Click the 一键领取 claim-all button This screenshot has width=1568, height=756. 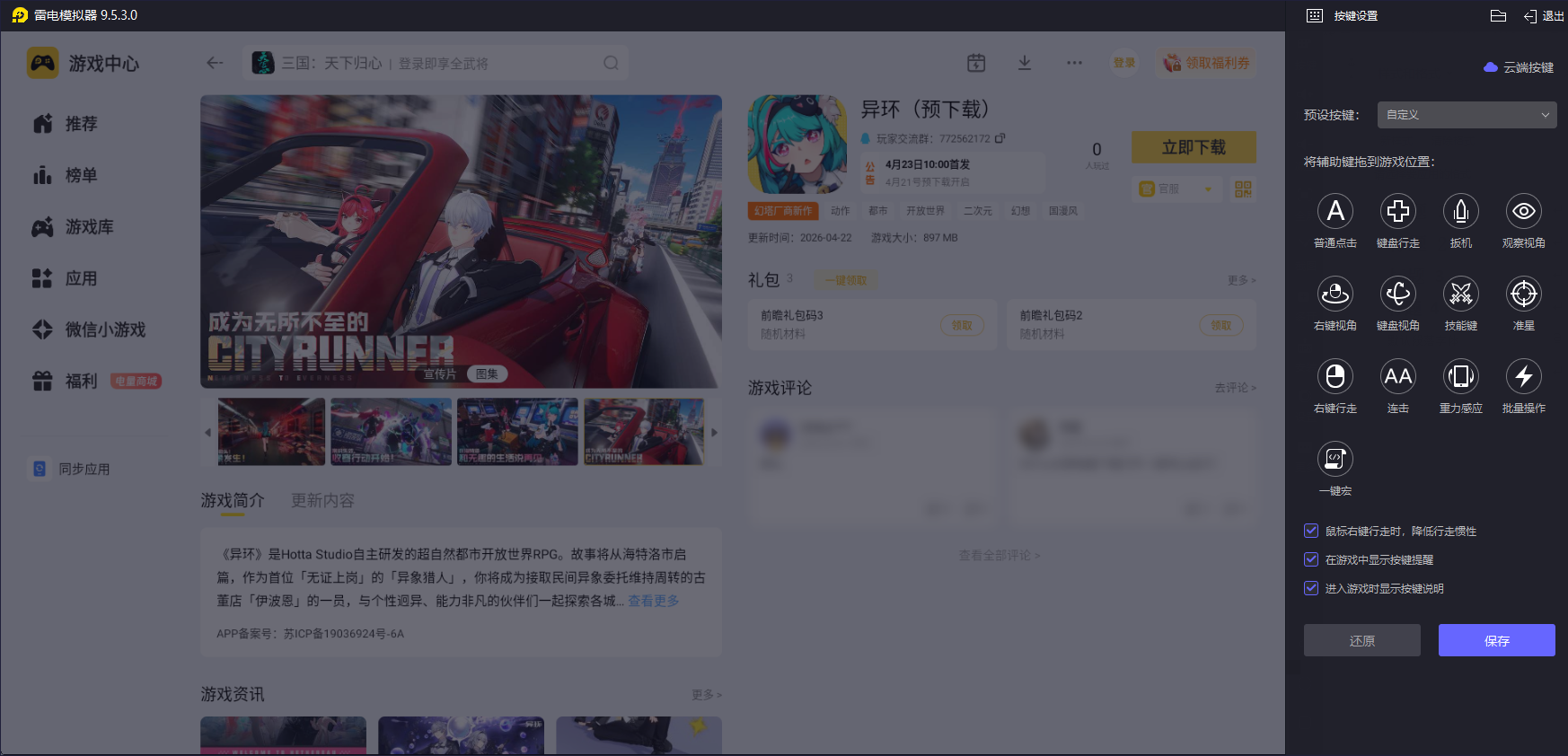pyautogui.click(x=846, y=280)
